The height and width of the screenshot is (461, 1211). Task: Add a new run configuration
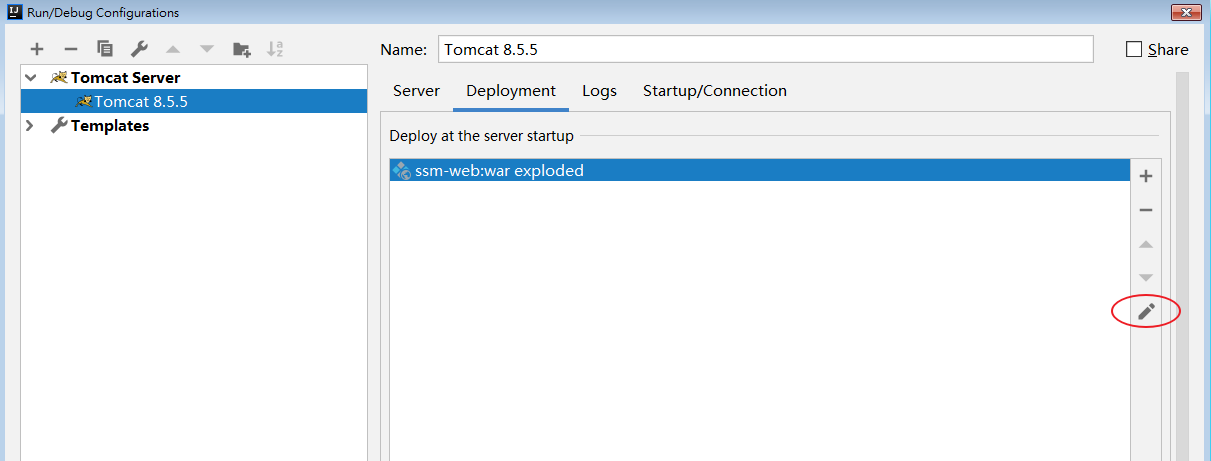tap(37, 49)
